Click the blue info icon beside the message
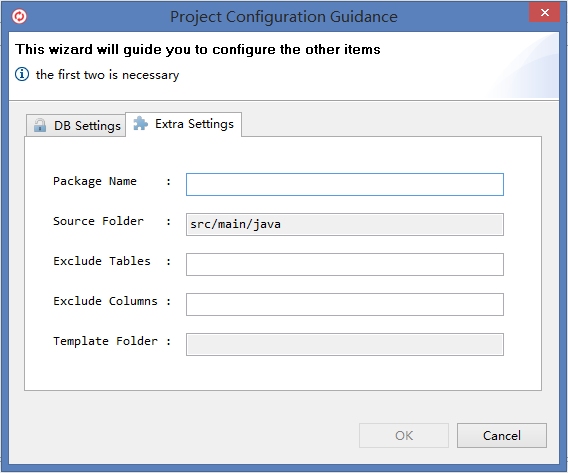The height and width of the screenshot is (473, 568). coord(22,74)
